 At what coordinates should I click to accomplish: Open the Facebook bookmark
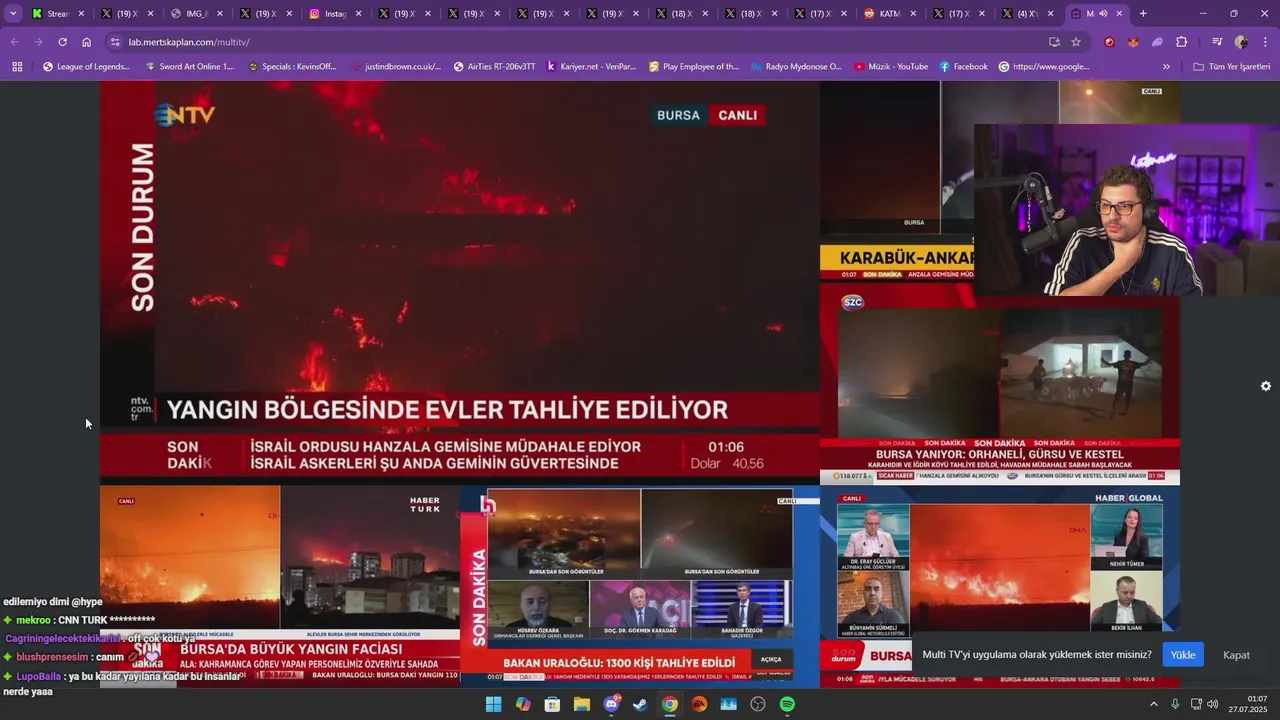963,67
